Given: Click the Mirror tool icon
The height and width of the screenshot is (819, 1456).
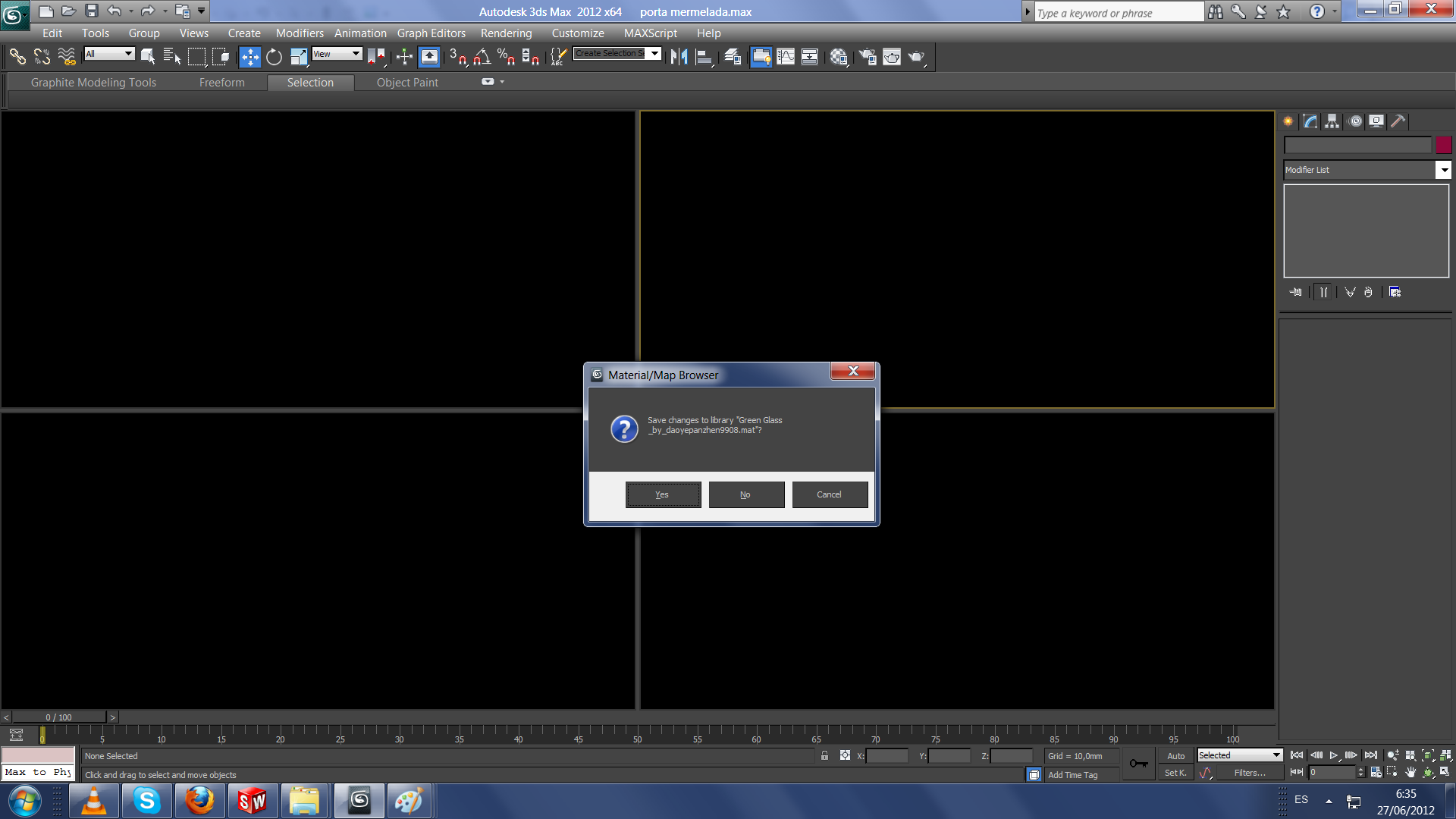Looking at the screenshot, I should (679, 57).
